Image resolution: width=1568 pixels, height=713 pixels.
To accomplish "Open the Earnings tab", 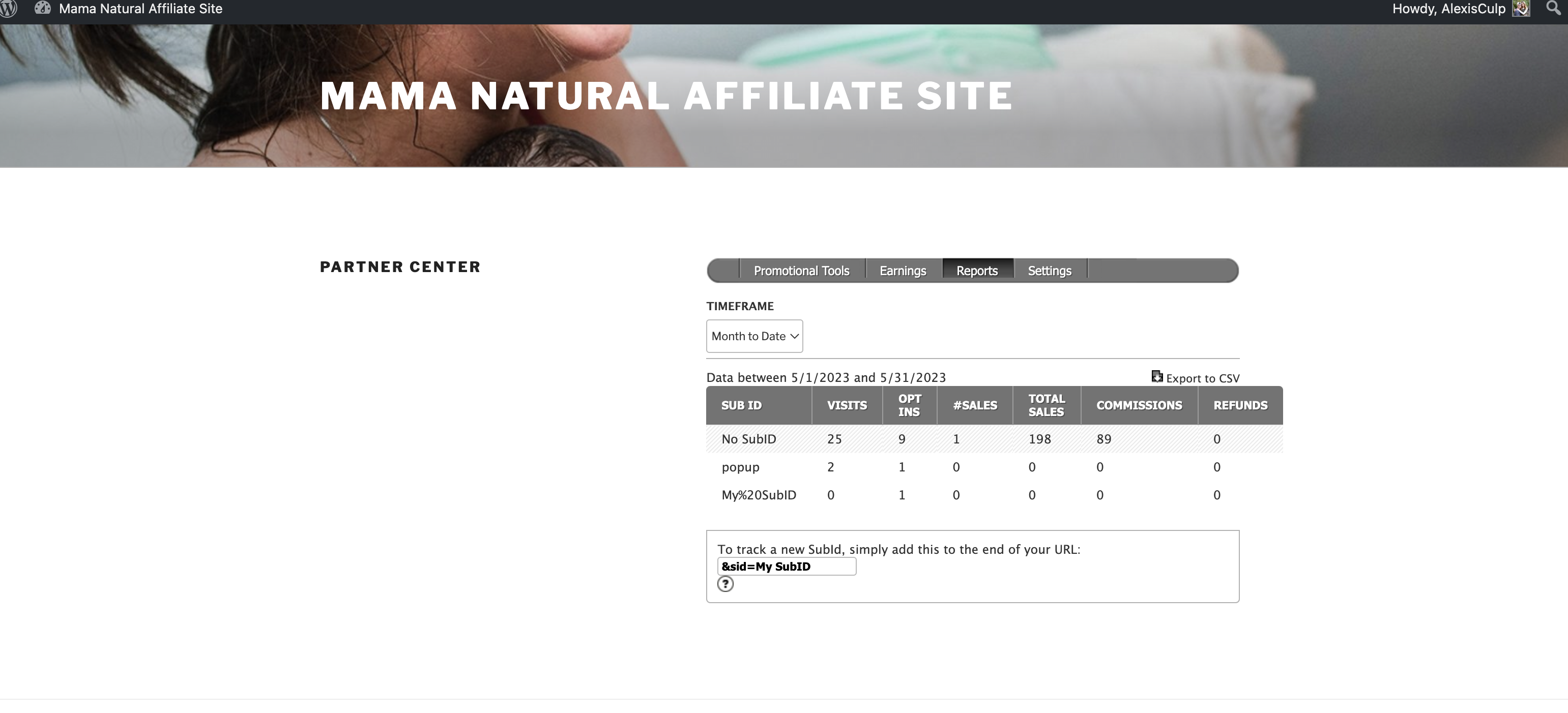I will click(x=903, y=271).
